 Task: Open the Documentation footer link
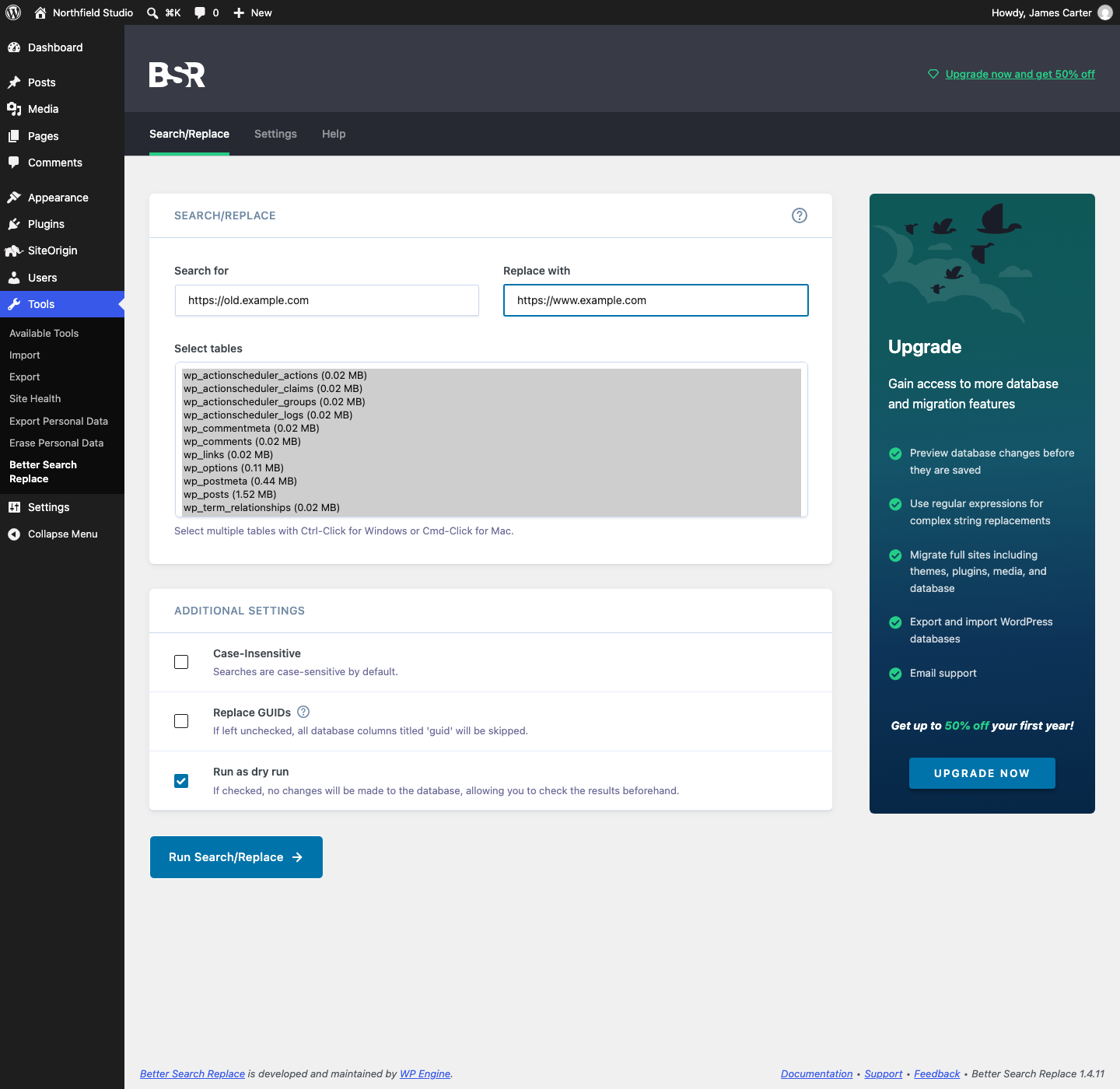(x=817, y=1073)
